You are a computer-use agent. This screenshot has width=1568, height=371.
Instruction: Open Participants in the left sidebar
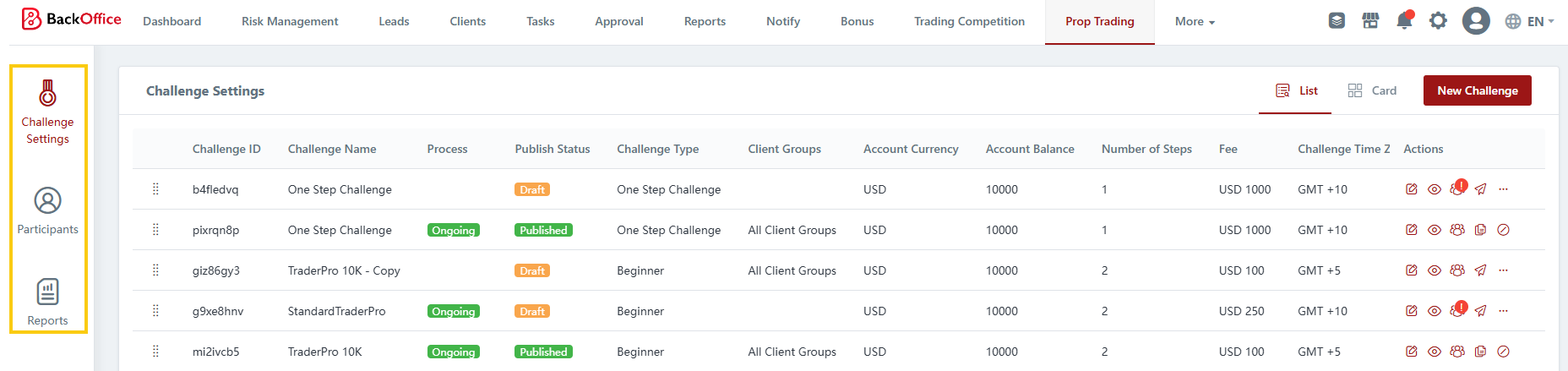(x=47, y=210)
